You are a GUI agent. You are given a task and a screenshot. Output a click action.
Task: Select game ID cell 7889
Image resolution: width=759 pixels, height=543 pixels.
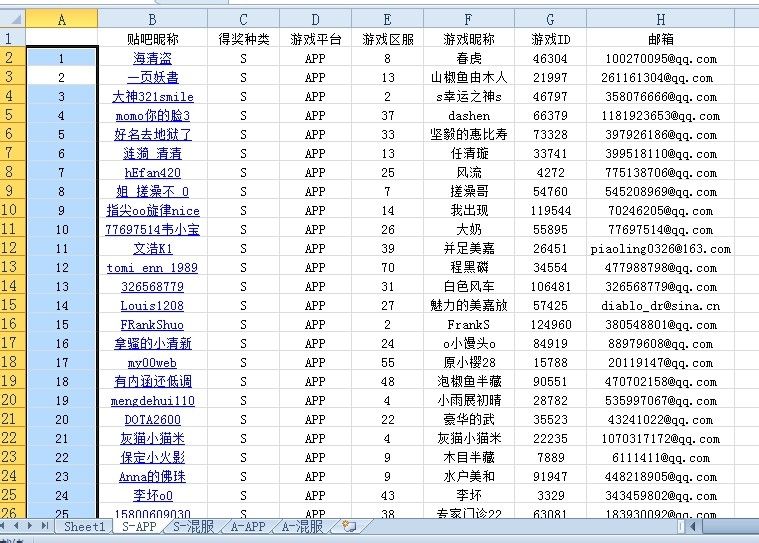(x=550, y=457)
